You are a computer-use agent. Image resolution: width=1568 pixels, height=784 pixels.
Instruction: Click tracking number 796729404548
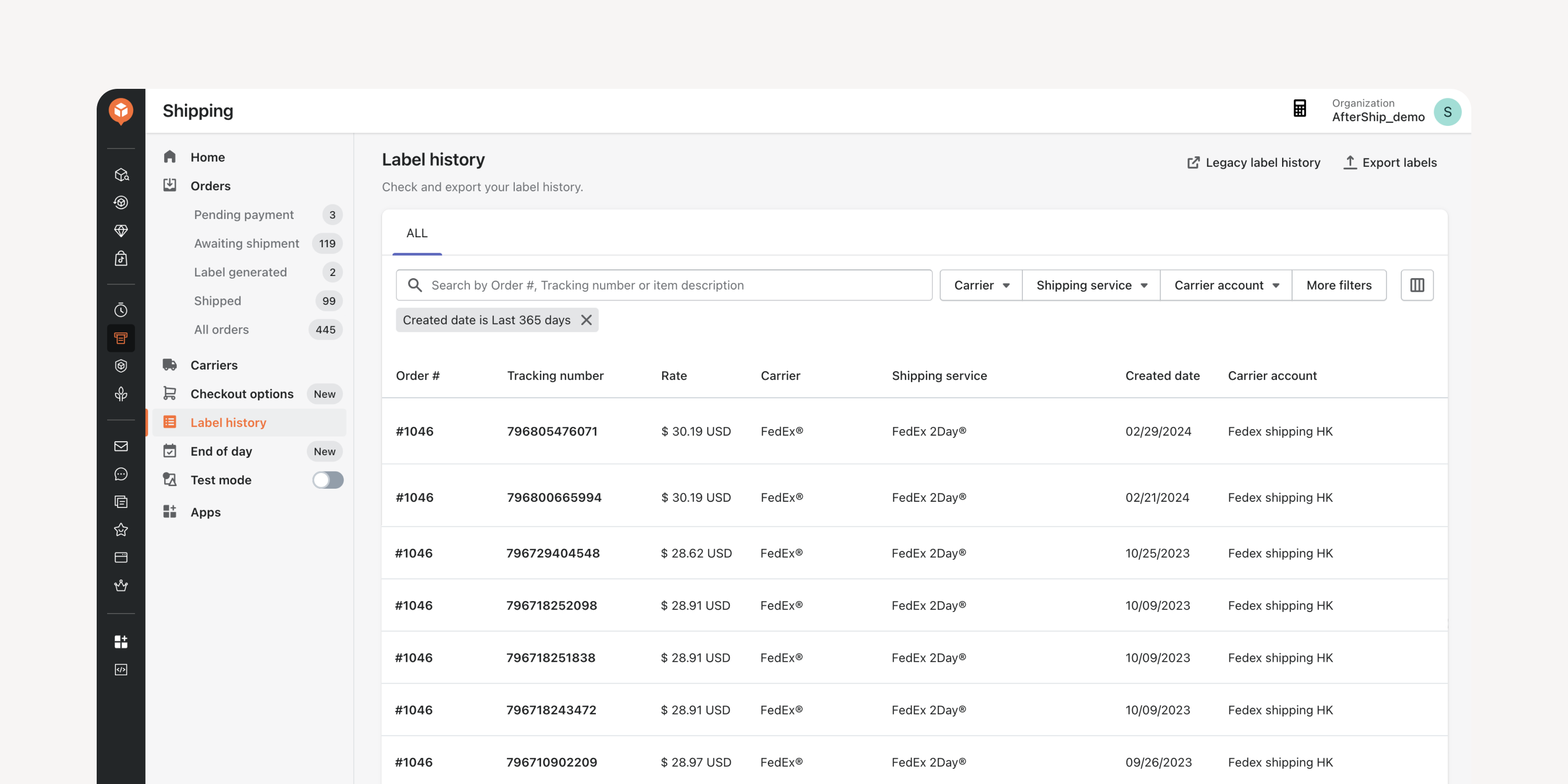(552, 554)
